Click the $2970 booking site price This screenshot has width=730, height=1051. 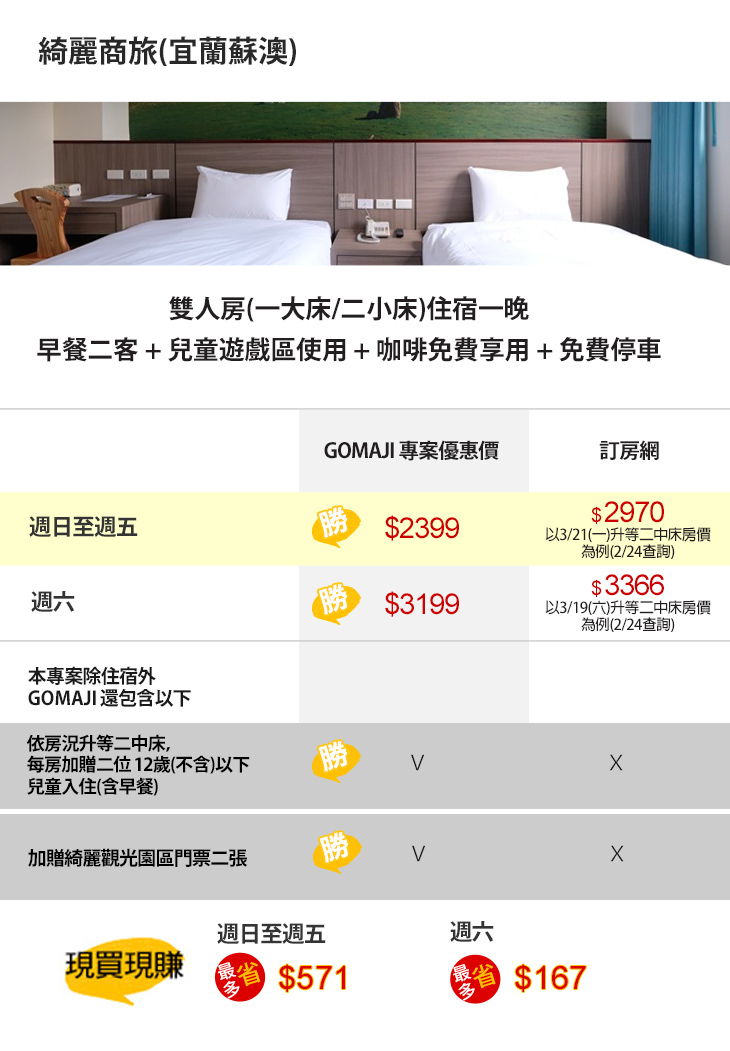[x=628, y=513]
